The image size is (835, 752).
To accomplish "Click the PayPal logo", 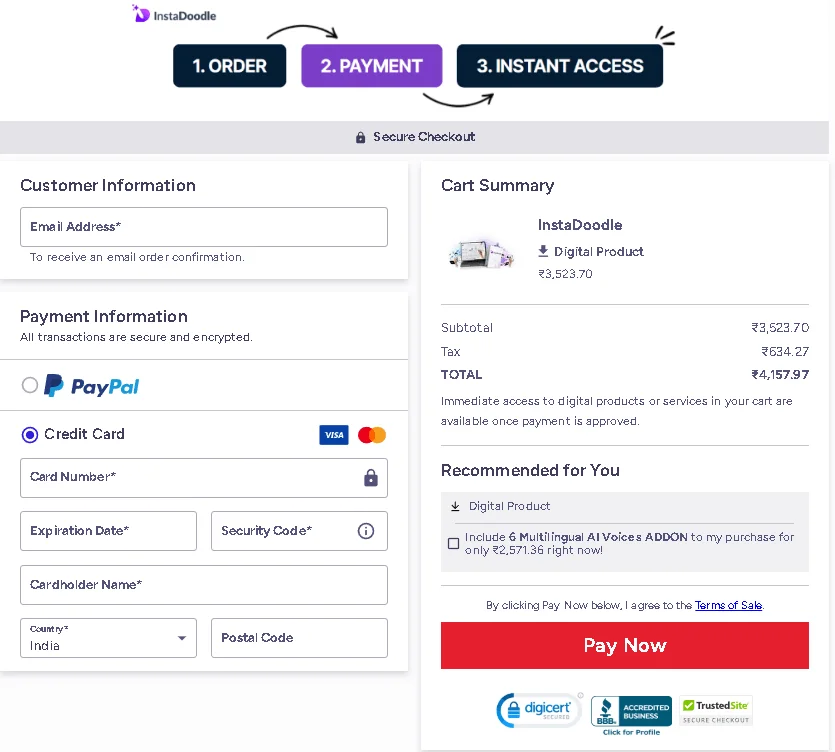I will [92, 386].
